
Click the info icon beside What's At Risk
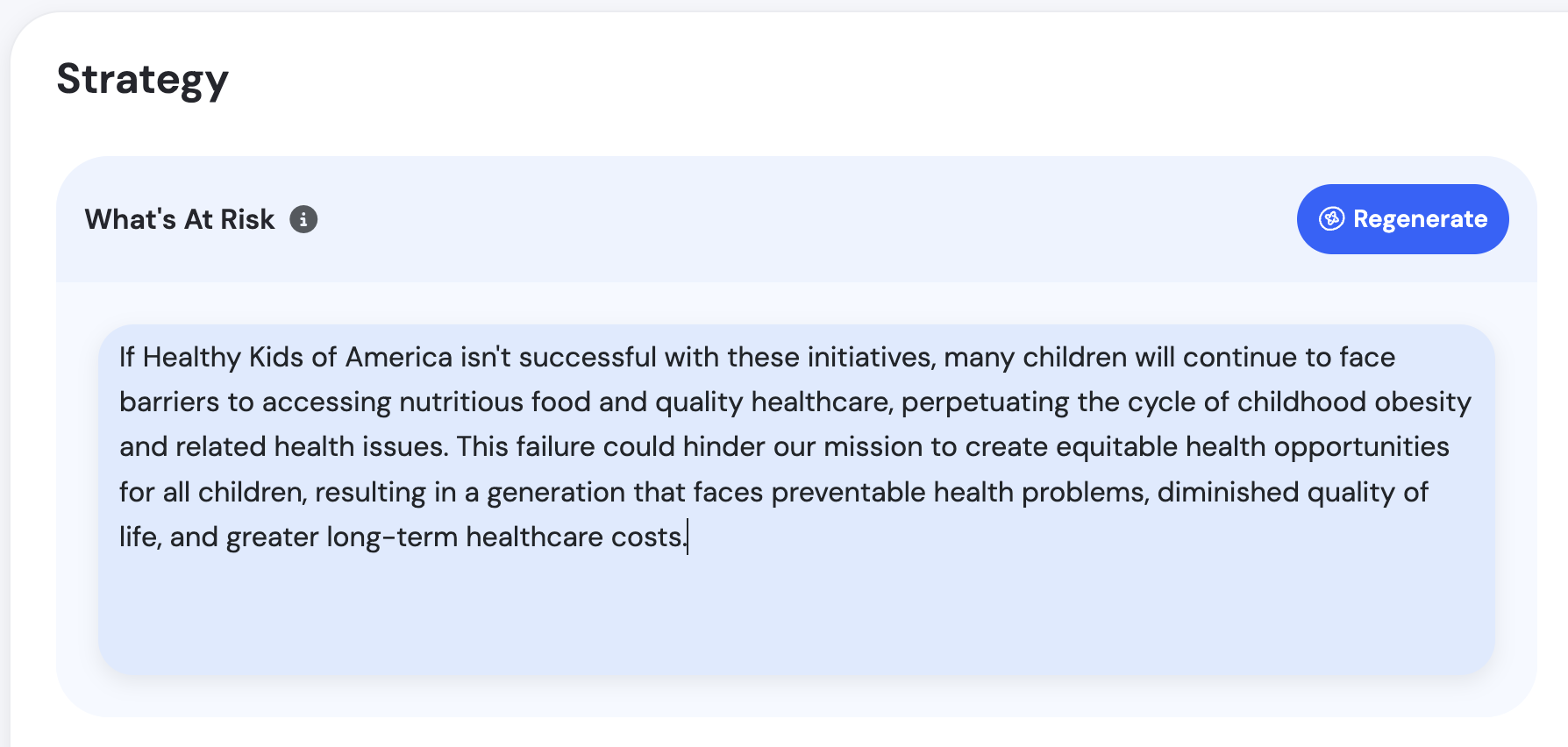(x=303, y=219)
